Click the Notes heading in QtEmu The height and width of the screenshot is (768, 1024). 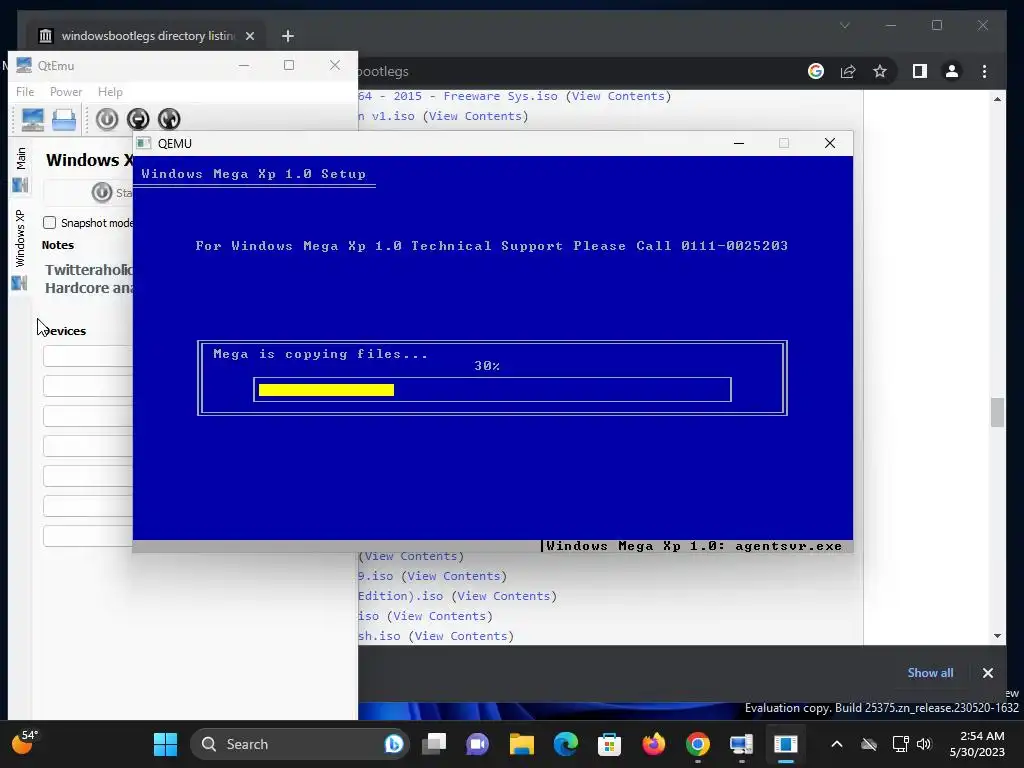[x=57, y=245]
